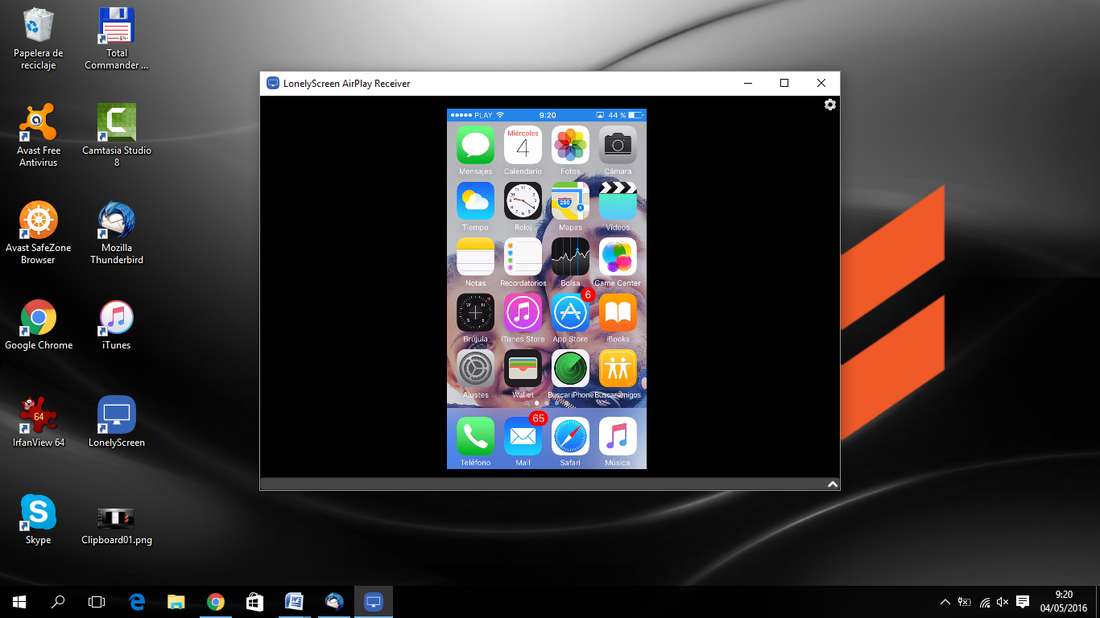Open Mail with 65 badge
The width and height of the screenshot is (1100, 618).
(x=523, y=436)
